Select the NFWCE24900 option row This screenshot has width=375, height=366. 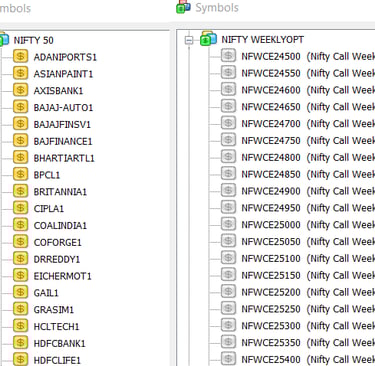298,191
